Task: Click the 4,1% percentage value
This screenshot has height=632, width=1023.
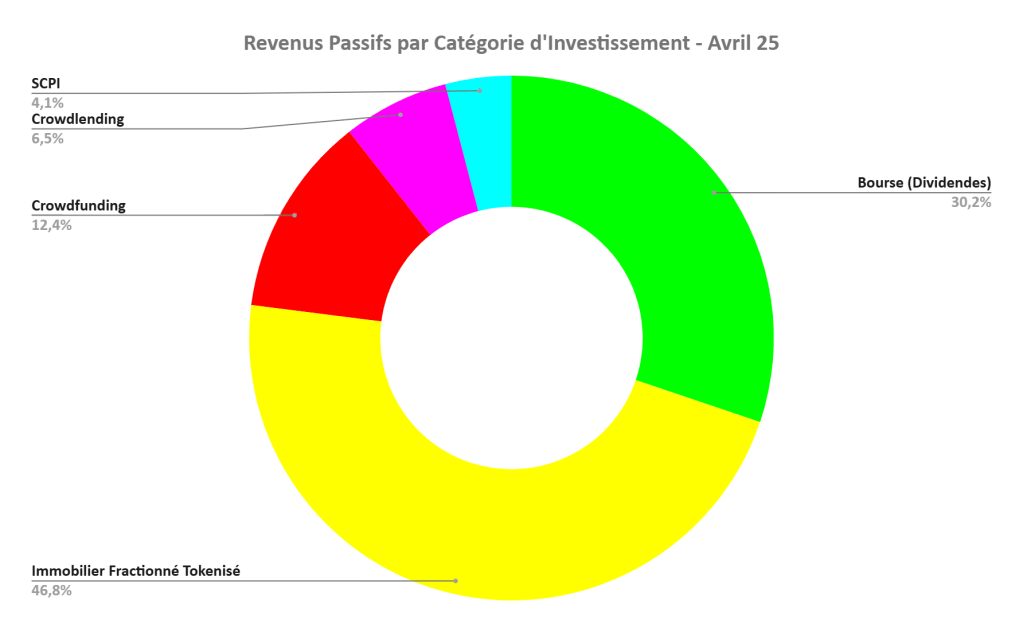Action: tap(47, 102)
